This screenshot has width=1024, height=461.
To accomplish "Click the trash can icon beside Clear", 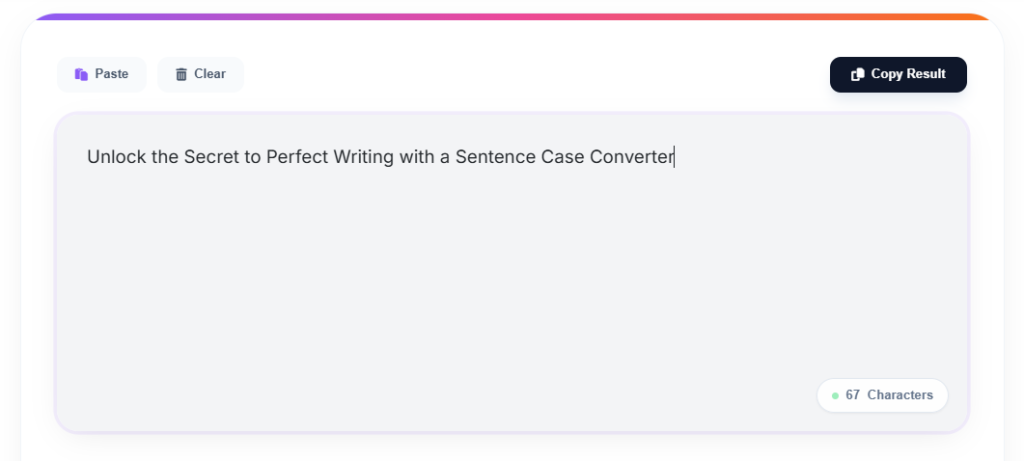I will (x=181, y=74).
